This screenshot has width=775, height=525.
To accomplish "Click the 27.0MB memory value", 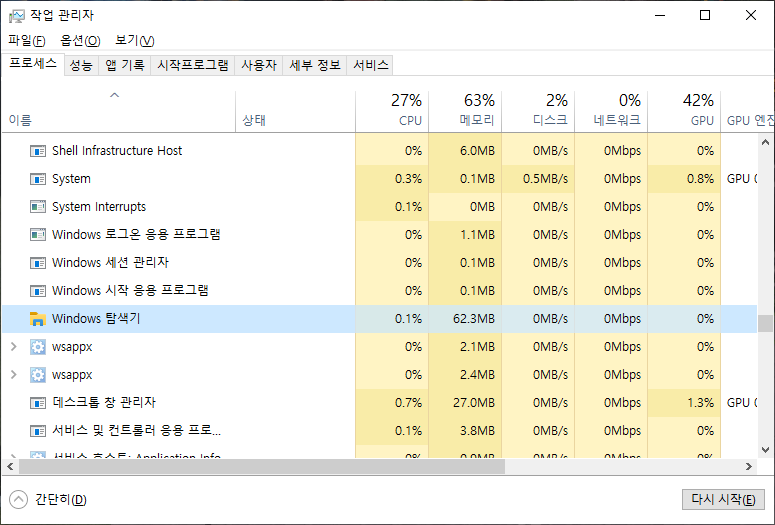I will click(x=474, y=403).
